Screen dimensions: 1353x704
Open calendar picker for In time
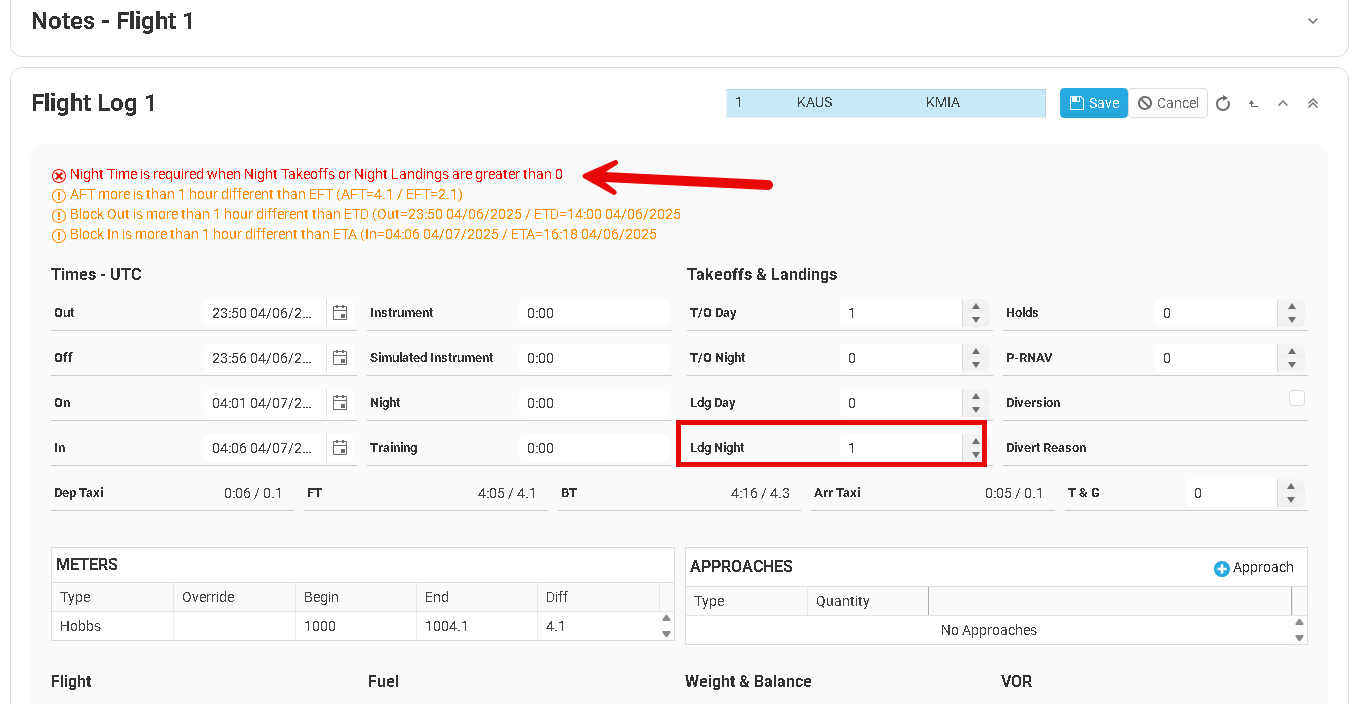click(x=340, y=448)
